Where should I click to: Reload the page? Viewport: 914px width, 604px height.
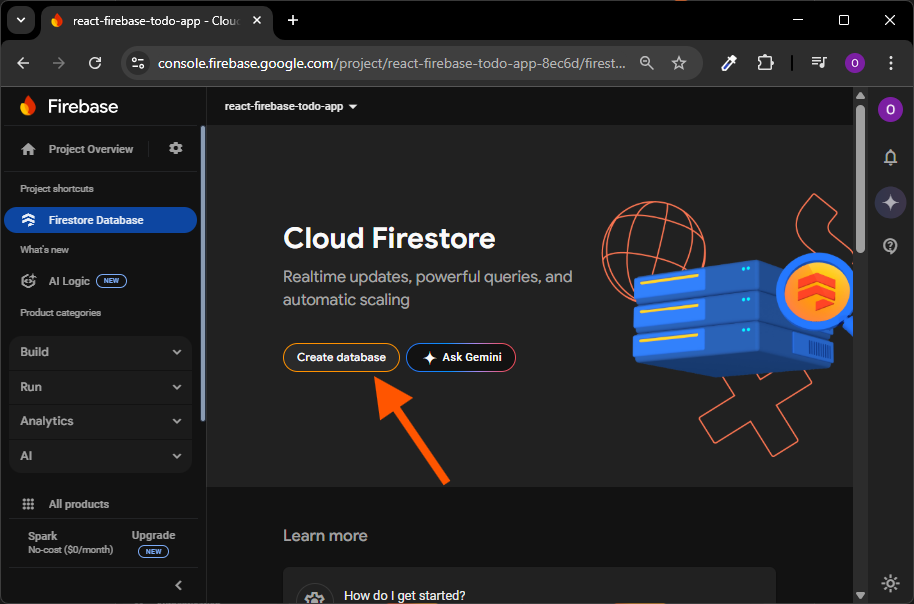[95, 63]
